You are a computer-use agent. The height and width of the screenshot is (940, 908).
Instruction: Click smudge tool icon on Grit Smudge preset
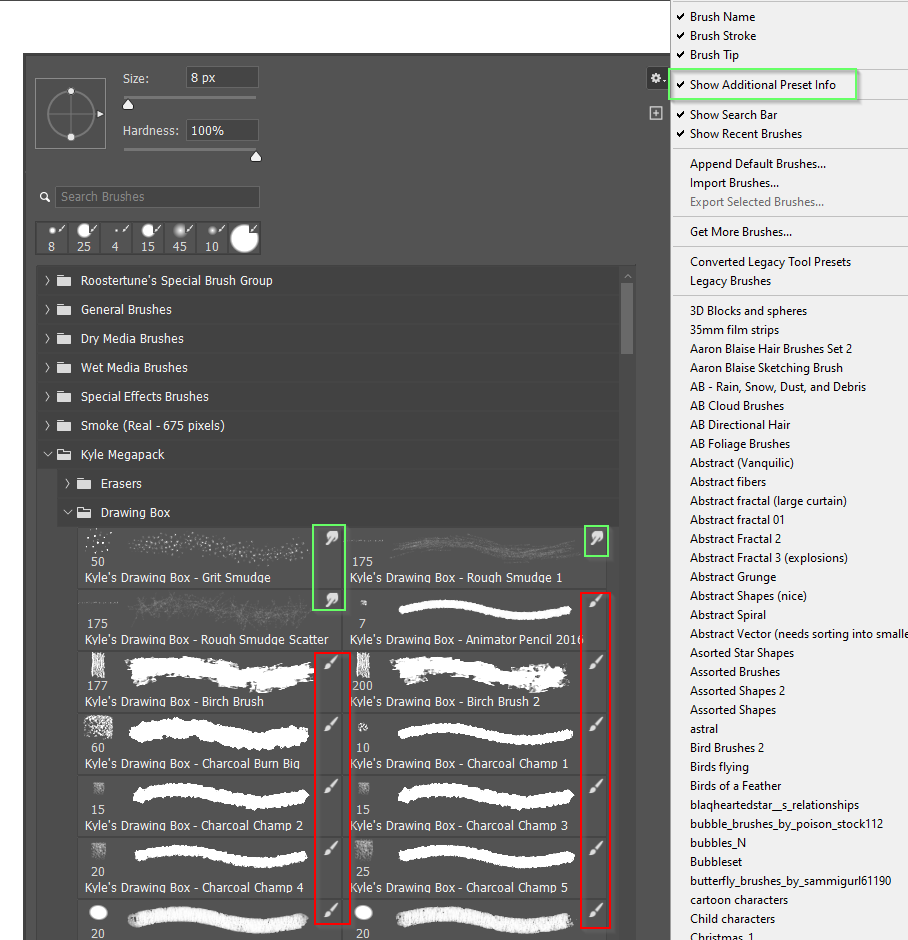332,538
